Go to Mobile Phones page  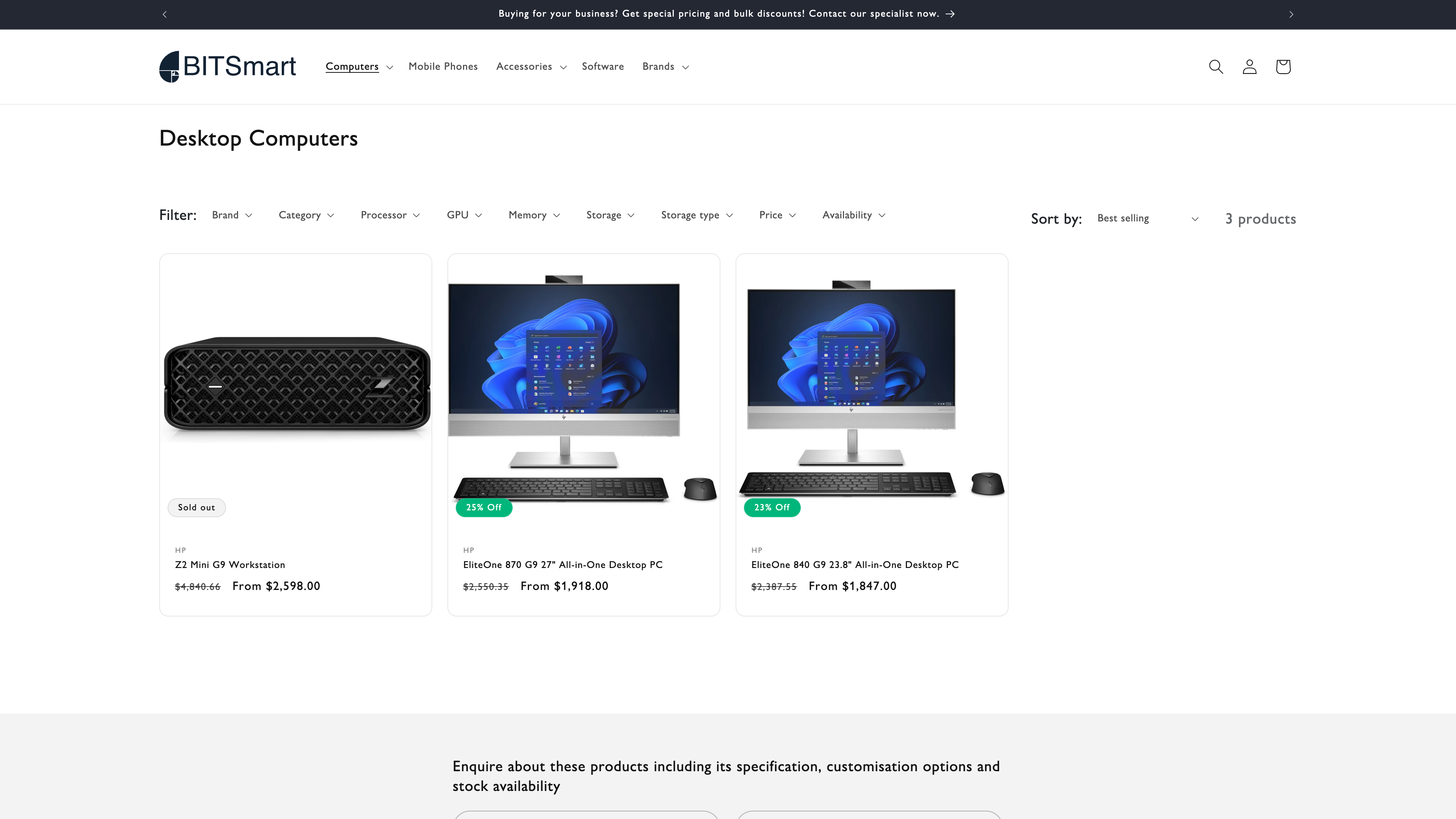(443, 66)
